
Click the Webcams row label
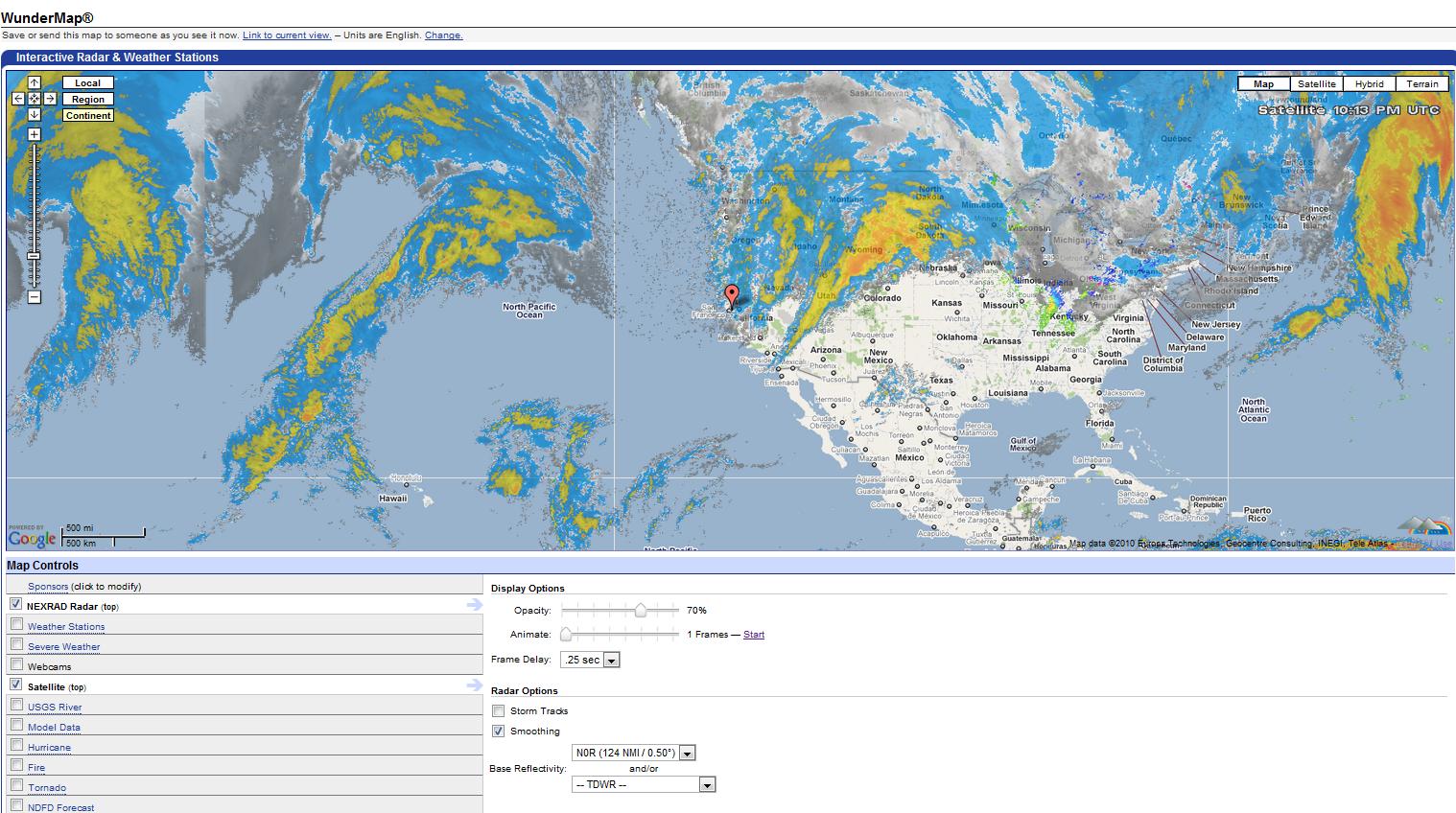[x=49, y=666]
